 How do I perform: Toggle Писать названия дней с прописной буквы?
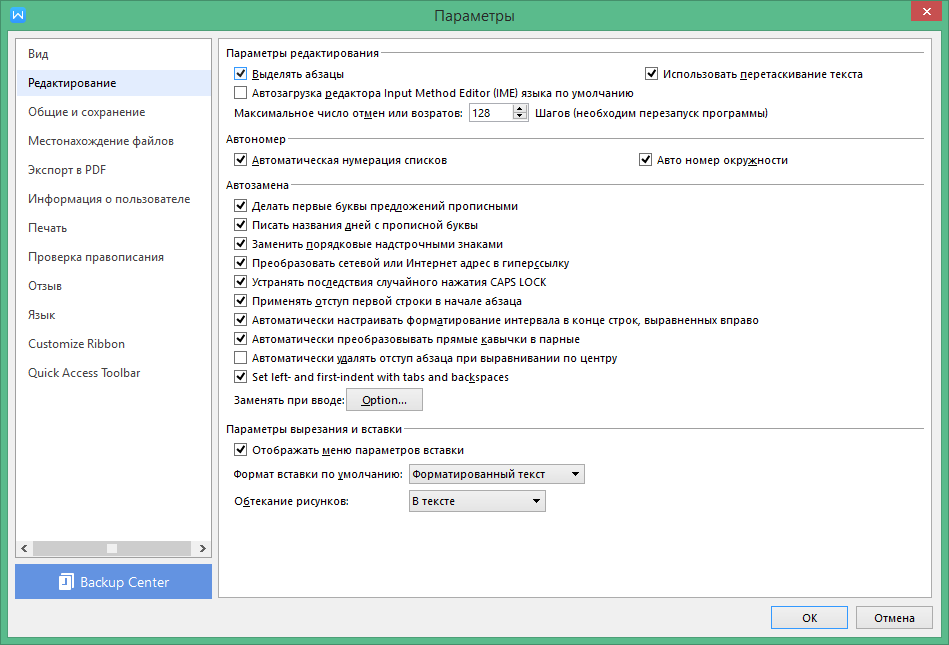click(x=240, y=224)
